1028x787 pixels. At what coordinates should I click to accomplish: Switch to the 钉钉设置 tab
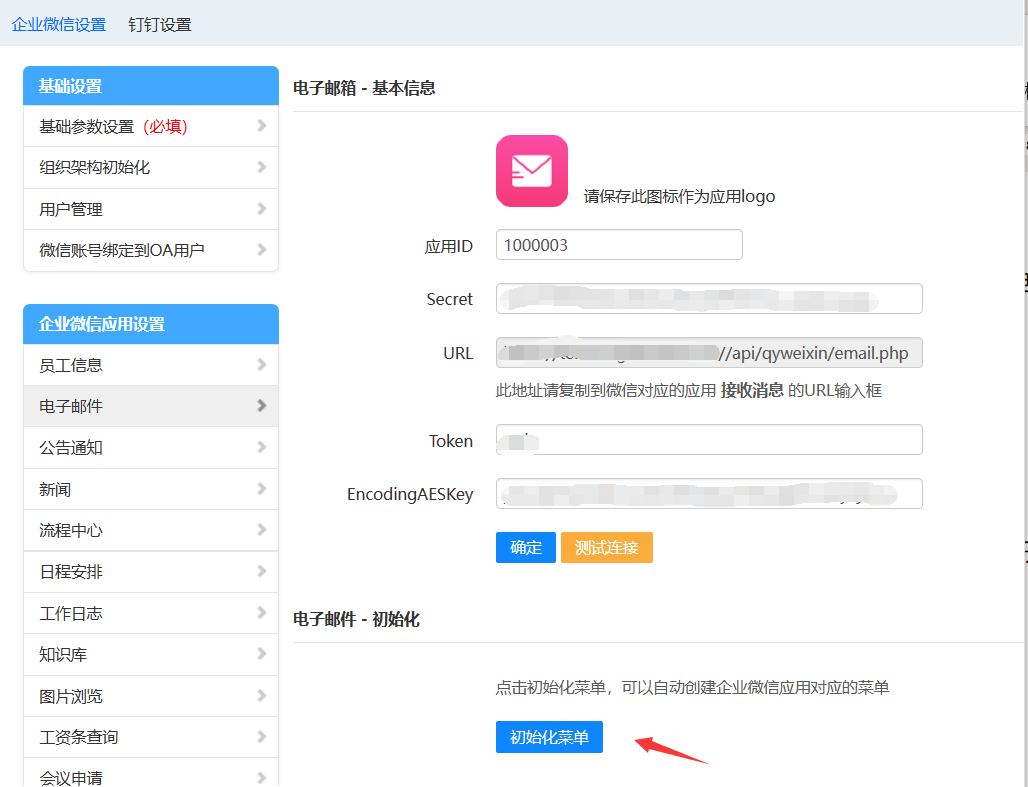pyautogui.click(x=160, y=24)
